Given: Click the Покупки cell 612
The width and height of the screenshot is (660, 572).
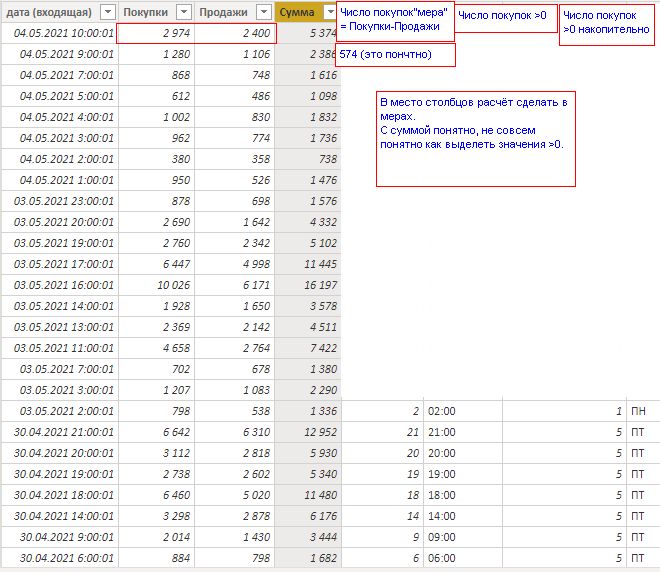Looking at the screenshot, I should pos(156,96).
